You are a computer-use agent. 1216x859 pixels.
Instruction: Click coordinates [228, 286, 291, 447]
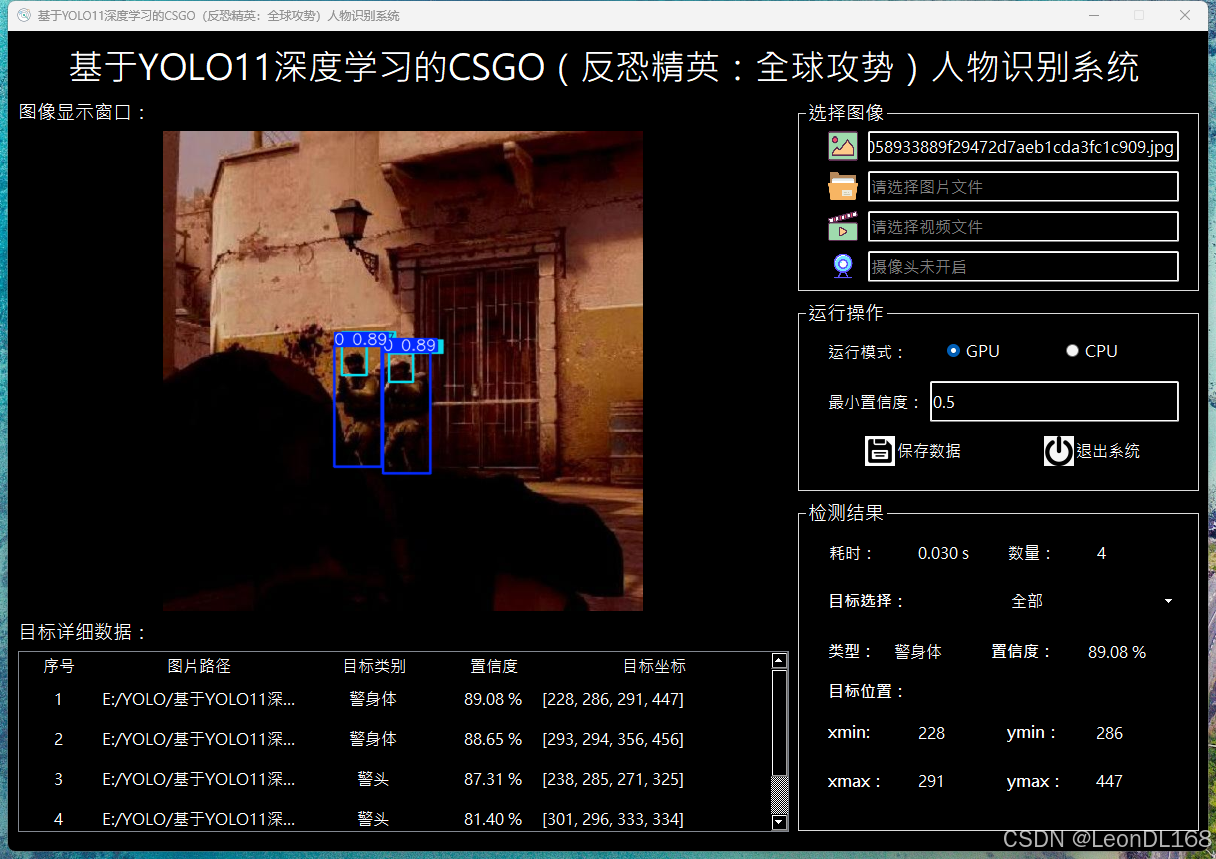pos(613,699)
